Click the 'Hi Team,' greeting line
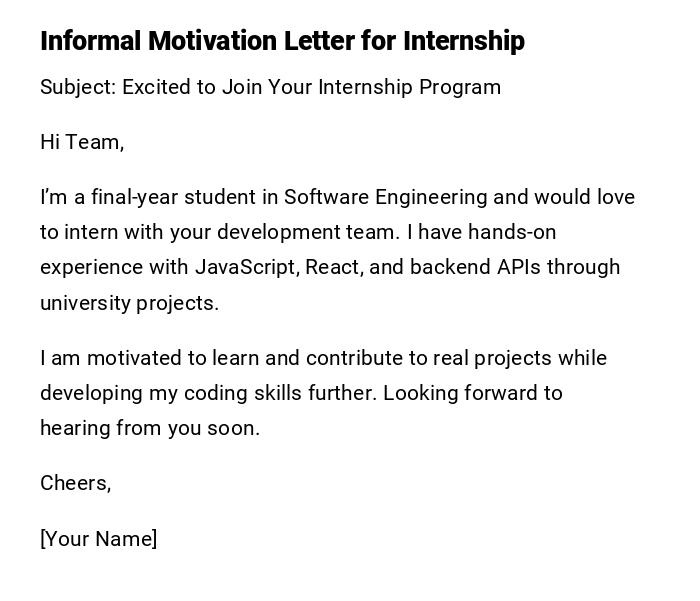Image resolution: width=700 pixels, height=601 pixels. point(82,142)
